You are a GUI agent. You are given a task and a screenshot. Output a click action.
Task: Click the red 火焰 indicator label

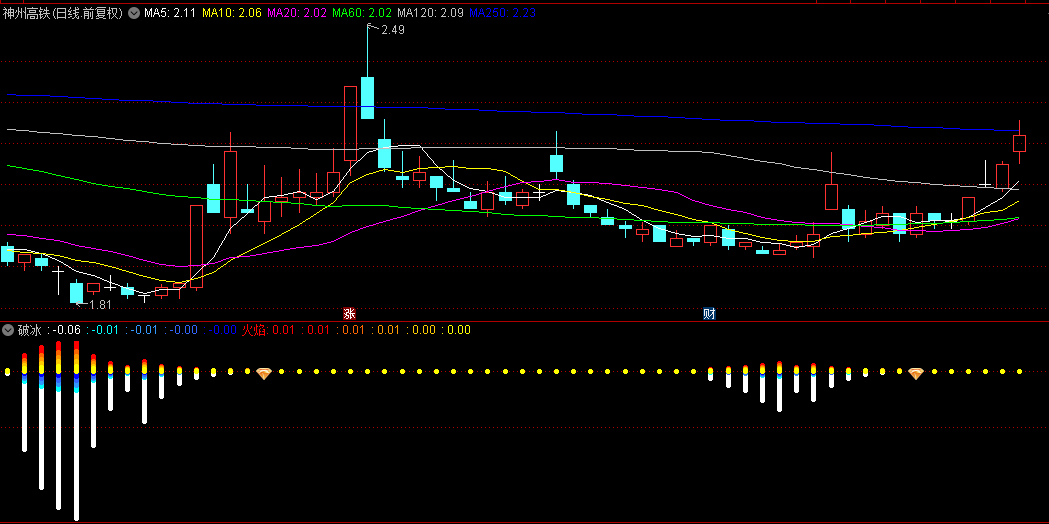pyautogui.click(x=253, y=329)
